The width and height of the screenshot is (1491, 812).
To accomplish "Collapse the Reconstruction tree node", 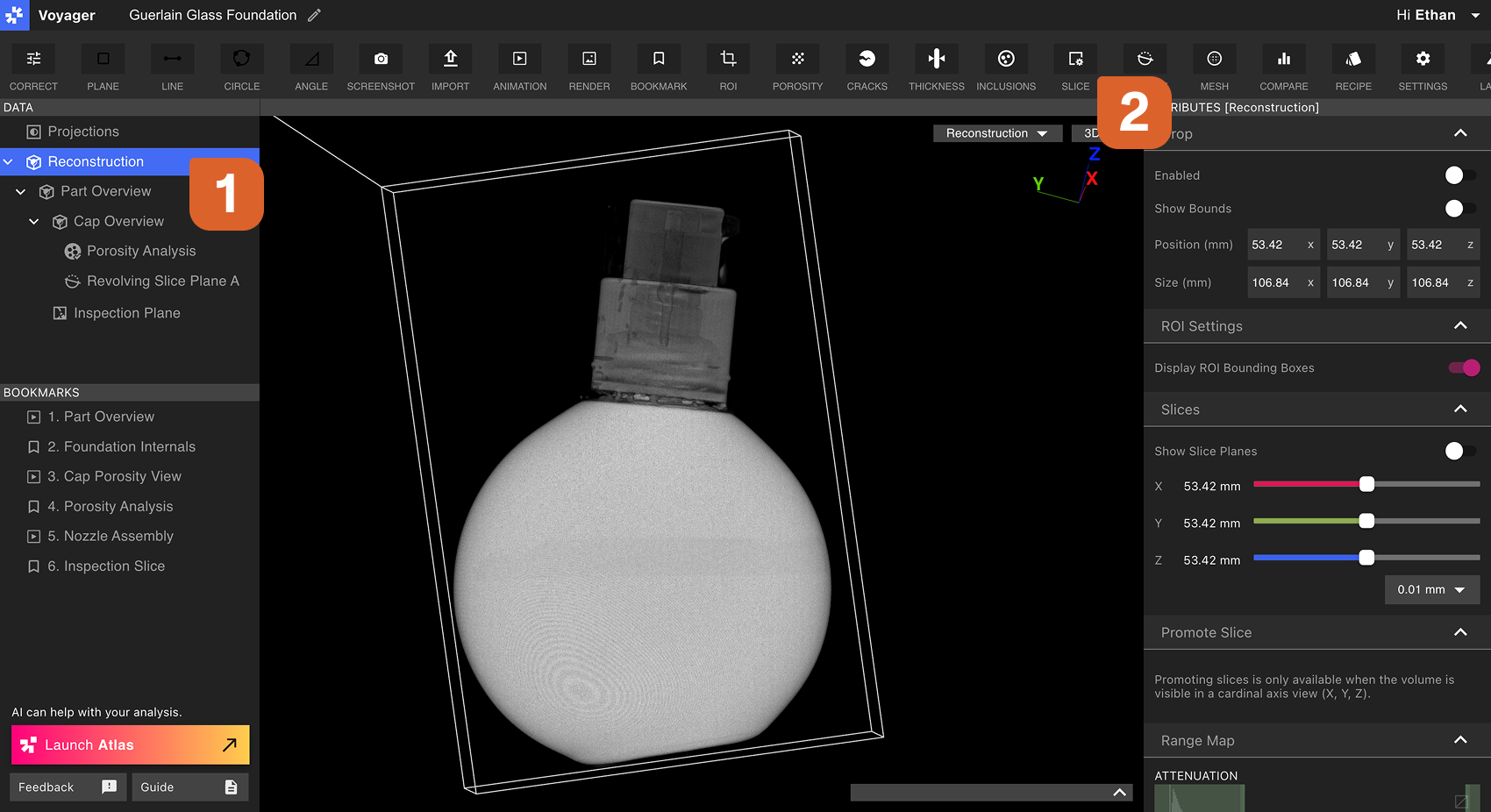I will pyautogui.click(x=9, y=161).
